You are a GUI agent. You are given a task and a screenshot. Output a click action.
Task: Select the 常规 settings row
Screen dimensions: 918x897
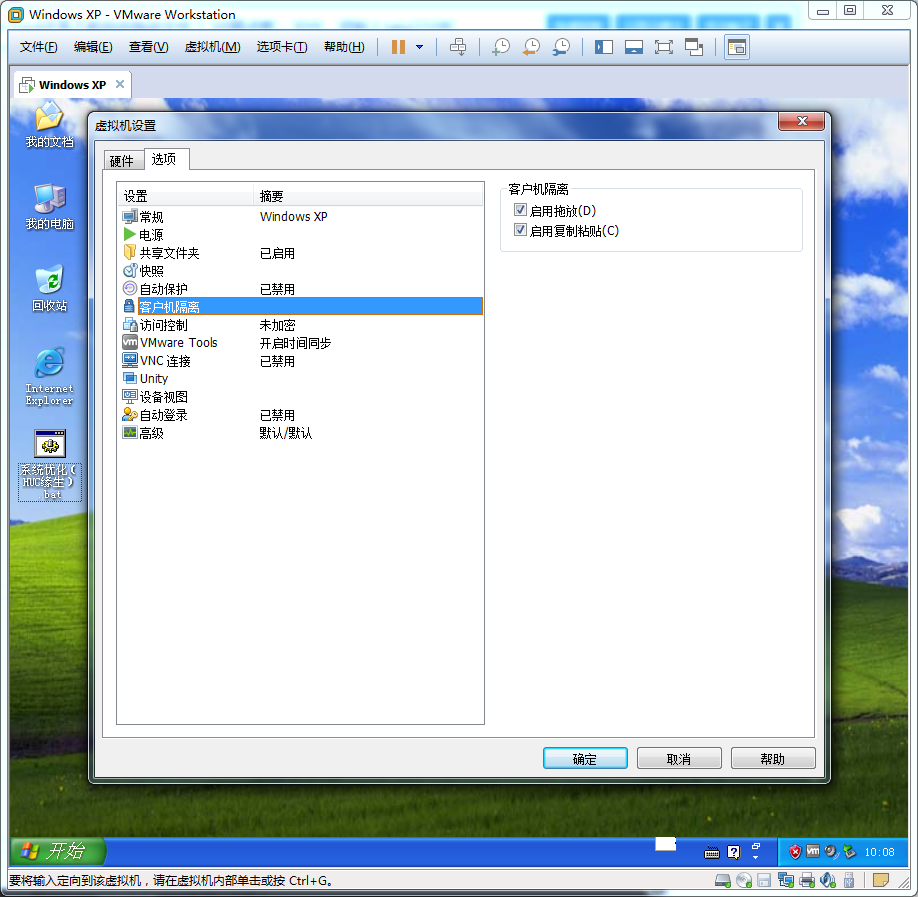[300, 217]
